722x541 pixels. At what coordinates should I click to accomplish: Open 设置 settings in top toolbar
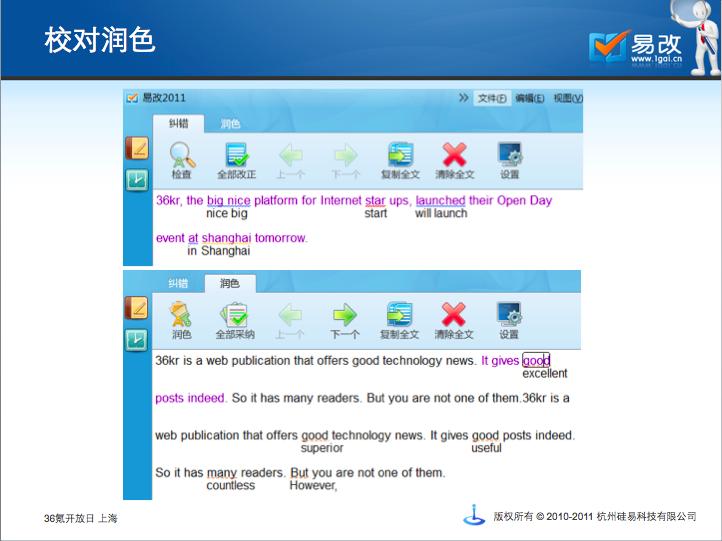509,155
